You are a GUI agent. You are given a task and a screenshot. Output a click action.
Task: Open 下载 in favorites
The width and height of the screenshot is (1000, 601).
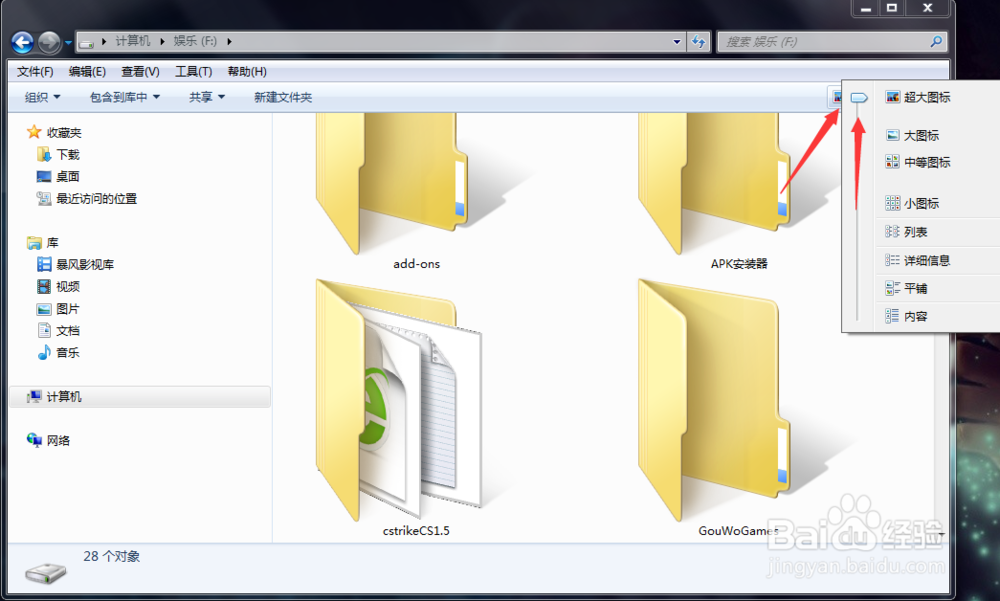coord(68,154)
